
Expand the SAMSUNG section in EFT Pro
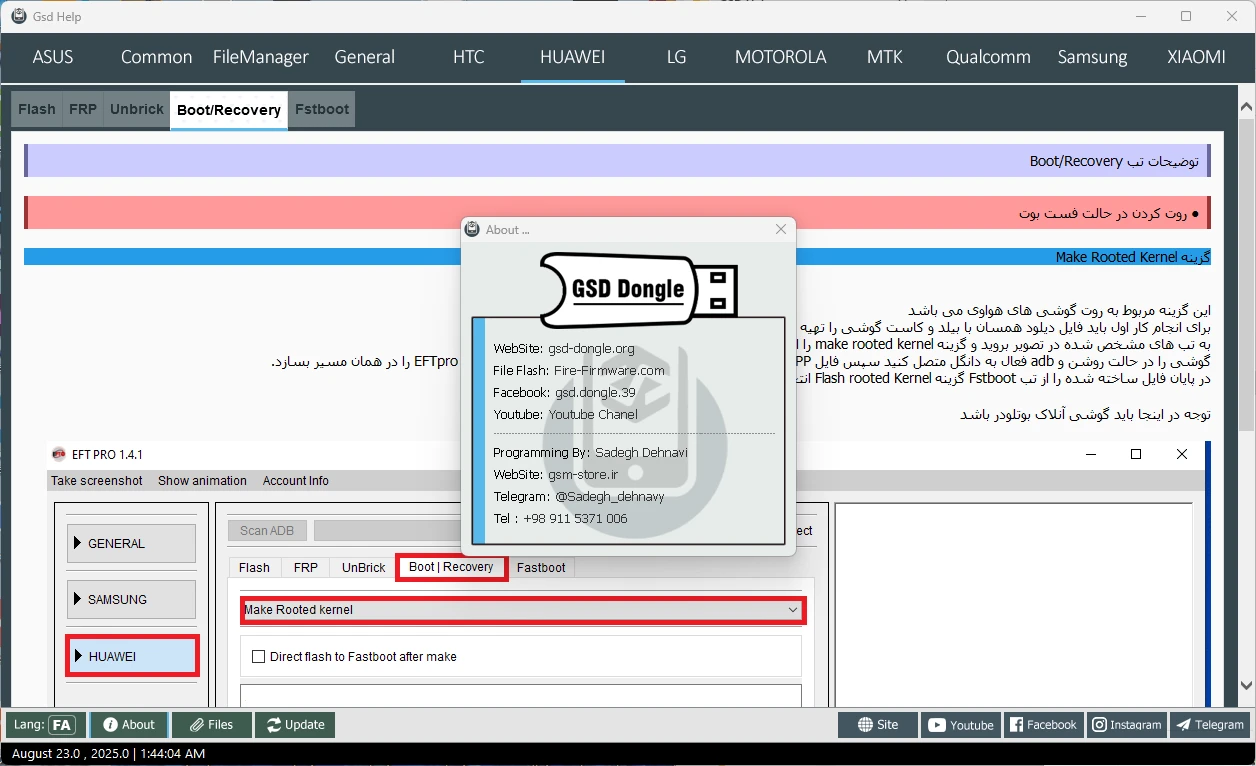pos(131,600)
